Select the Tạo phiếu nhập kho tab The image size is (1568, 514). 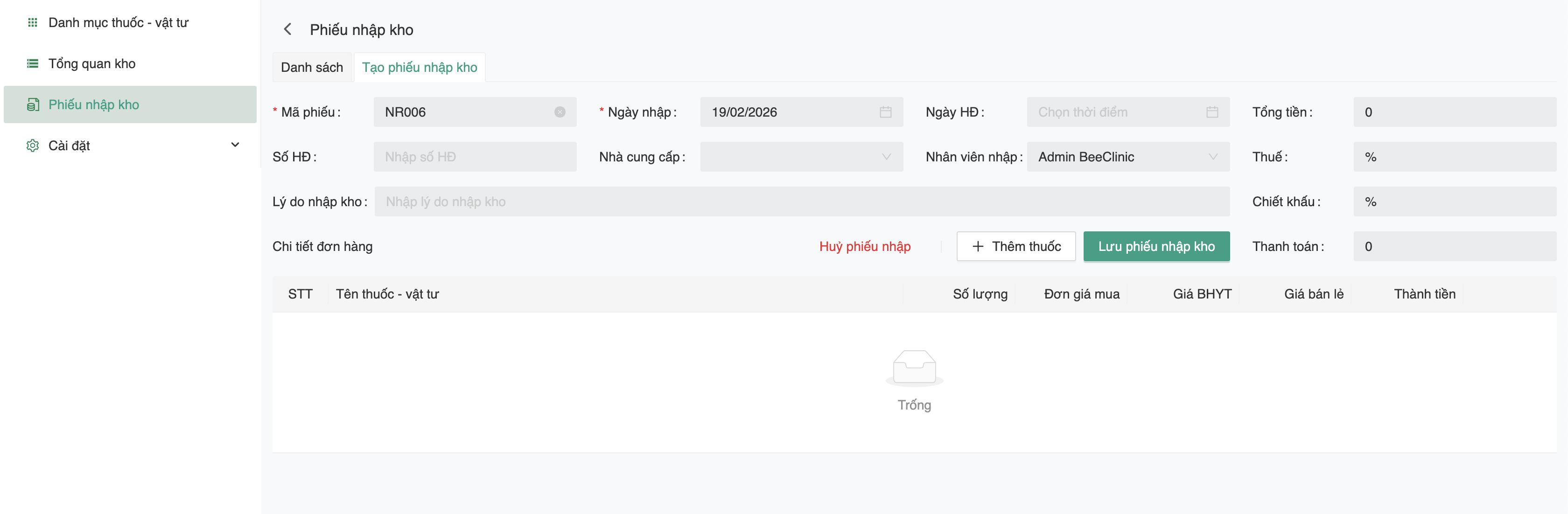(420, 68)
